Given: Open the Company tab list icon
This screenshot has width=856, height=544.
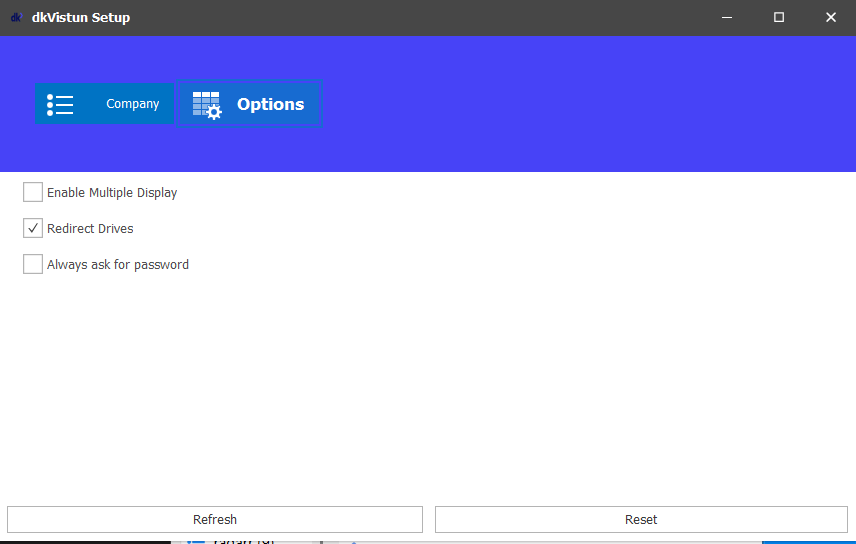Looking at the screenshot, I should click(60, 104).
